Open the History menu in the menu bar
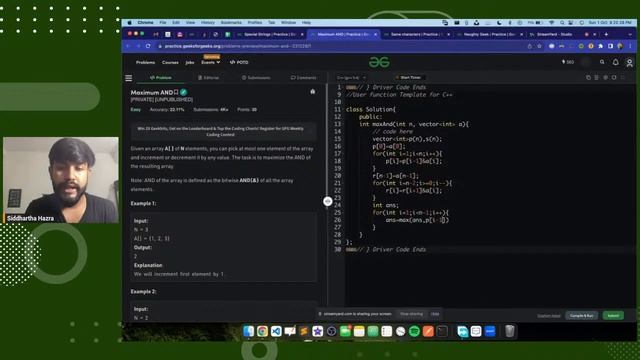The width and height of the screenshot is (640, 360). [x=207, y=22]
